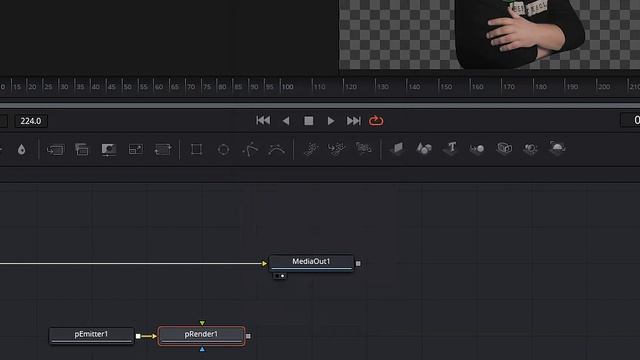
Task: Add a Camera 3D node
Action: (x=504, y=148)
